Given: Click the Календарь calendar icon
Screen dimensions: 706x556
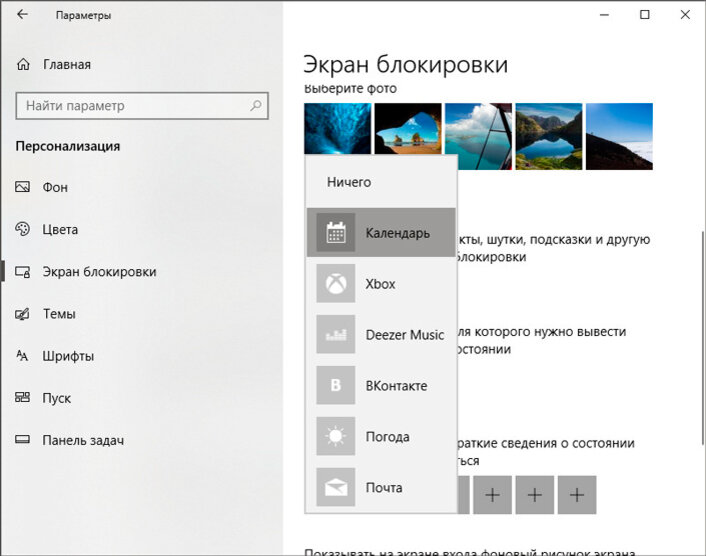Looking at the screenshot, I should pyautogui.click(x=335, y=232).
